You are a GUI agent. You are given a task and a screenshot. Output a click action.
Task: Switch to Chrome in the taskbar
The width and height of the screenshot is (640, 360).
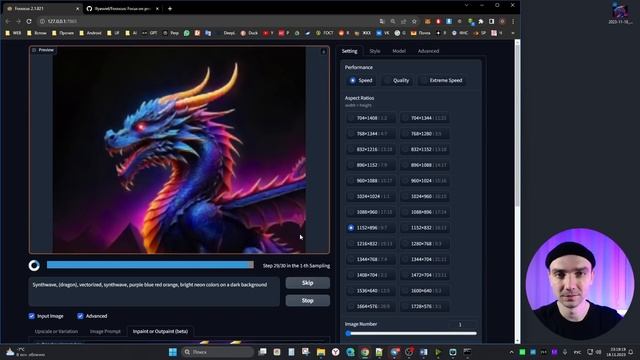(365, 352)
